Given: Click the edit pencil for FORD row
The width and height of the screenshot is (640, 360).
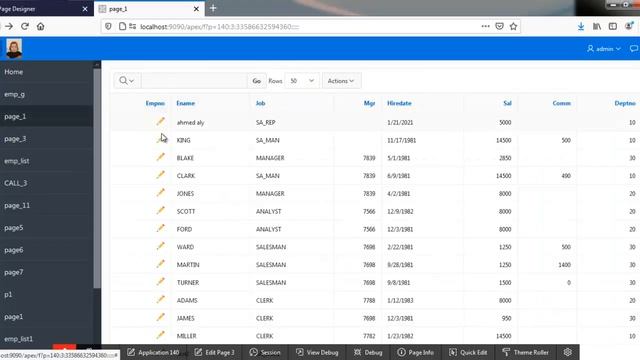Looking at the screenshot, I should [x=160, y=228].
